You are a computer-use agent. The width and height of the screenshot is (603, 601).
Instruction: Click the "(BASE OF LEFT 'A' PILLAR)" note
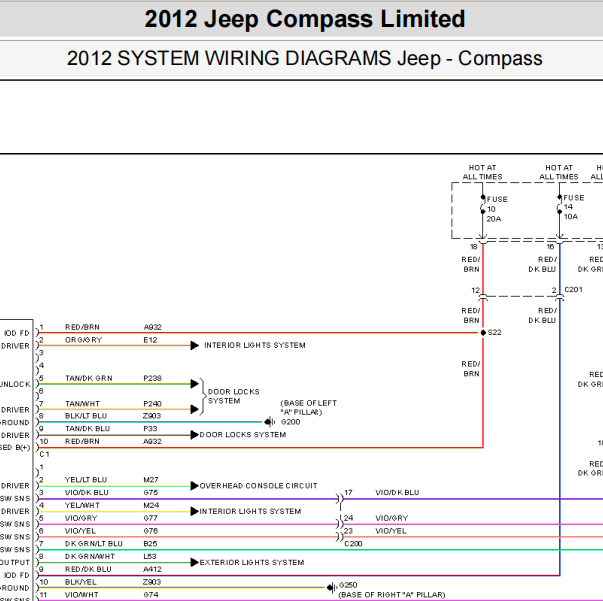pos(308,408)
